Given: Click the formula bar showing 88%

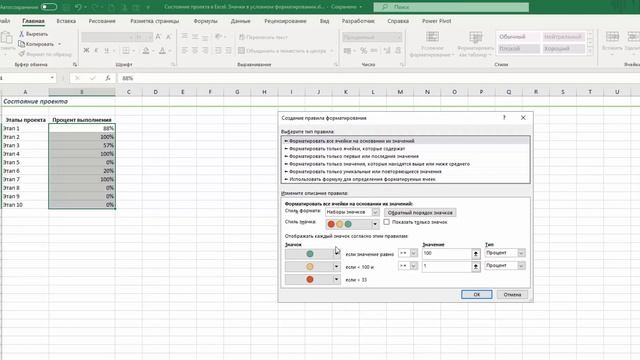Looking at the screenshot, I should pyautogui.click(x=379, y=78).
